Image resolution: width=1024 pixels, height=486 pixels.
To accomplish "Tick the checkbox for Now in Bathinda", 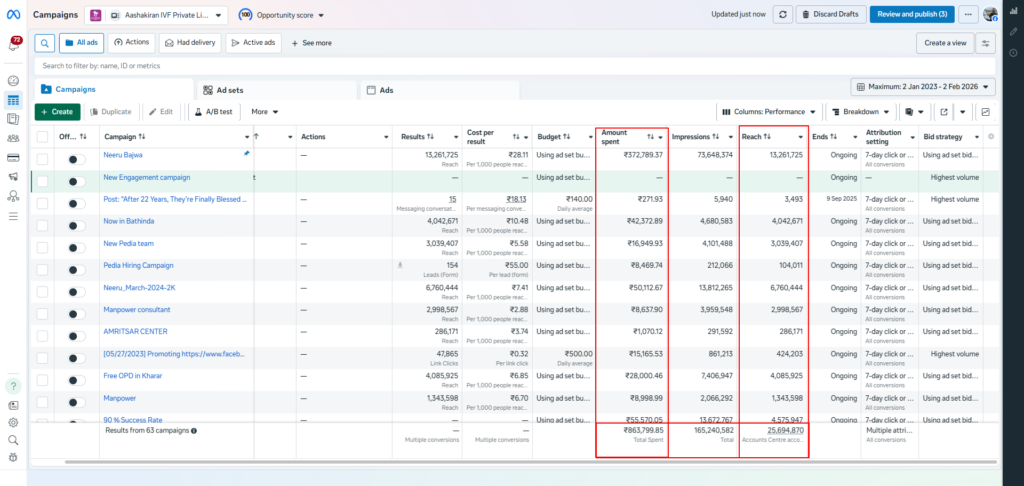I will (x=42, y=224).
